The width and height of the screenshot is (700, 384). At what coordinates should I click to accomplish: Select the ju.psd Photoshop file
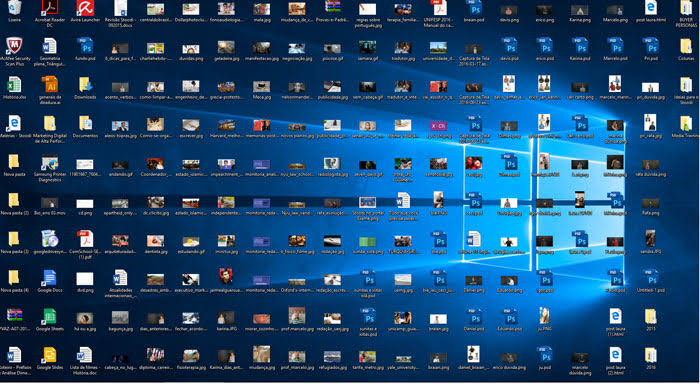[545, 355]
